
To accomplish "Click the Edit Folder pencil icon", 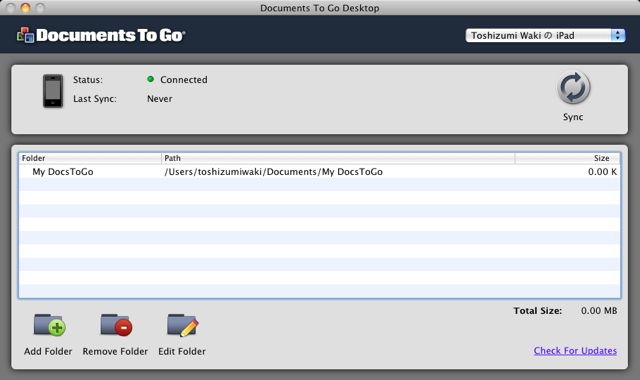I will pos(183,325).
